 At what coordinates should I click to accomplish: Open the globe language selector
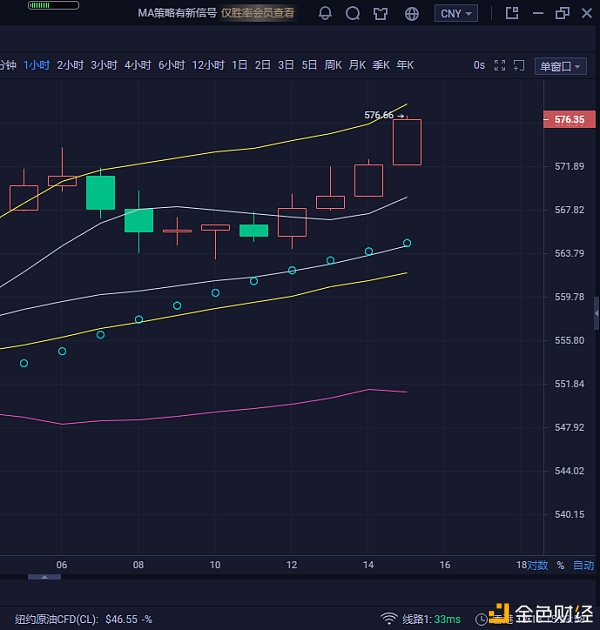[412, 14]
